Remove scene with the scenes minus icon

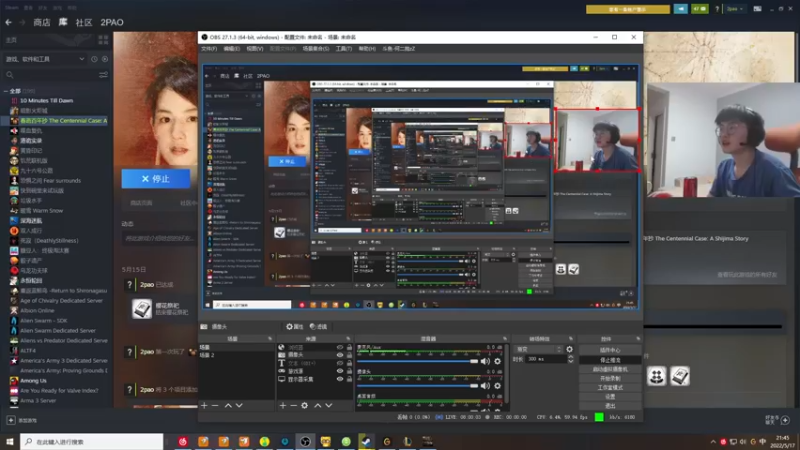[x=215, y=405]
